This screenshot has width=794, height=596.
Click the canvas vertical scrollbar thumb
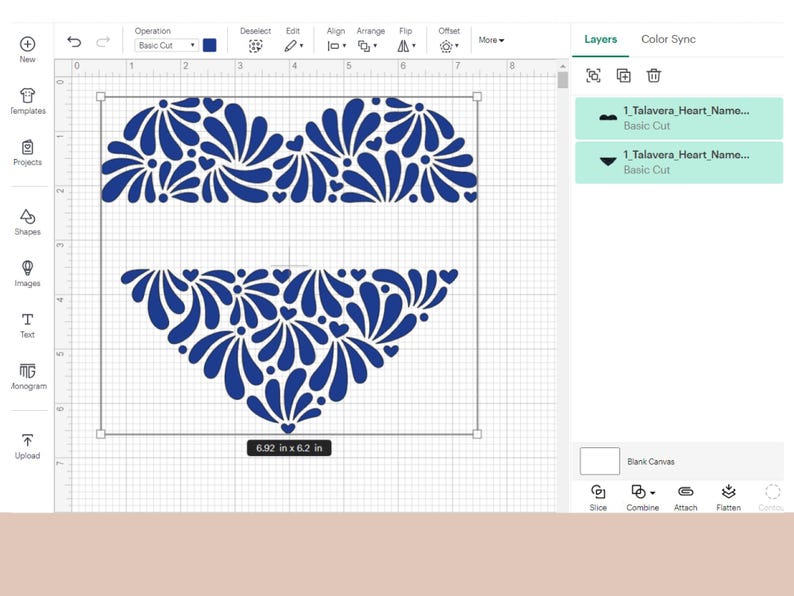click(563, 80)
